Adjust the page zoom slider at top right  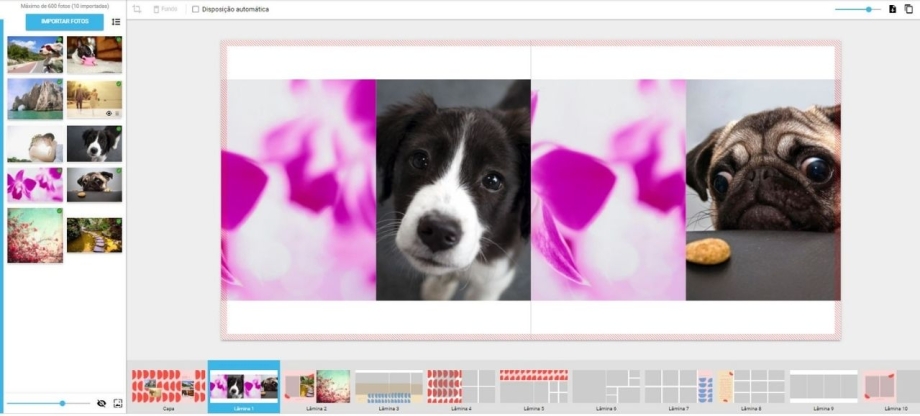point(867,9)
